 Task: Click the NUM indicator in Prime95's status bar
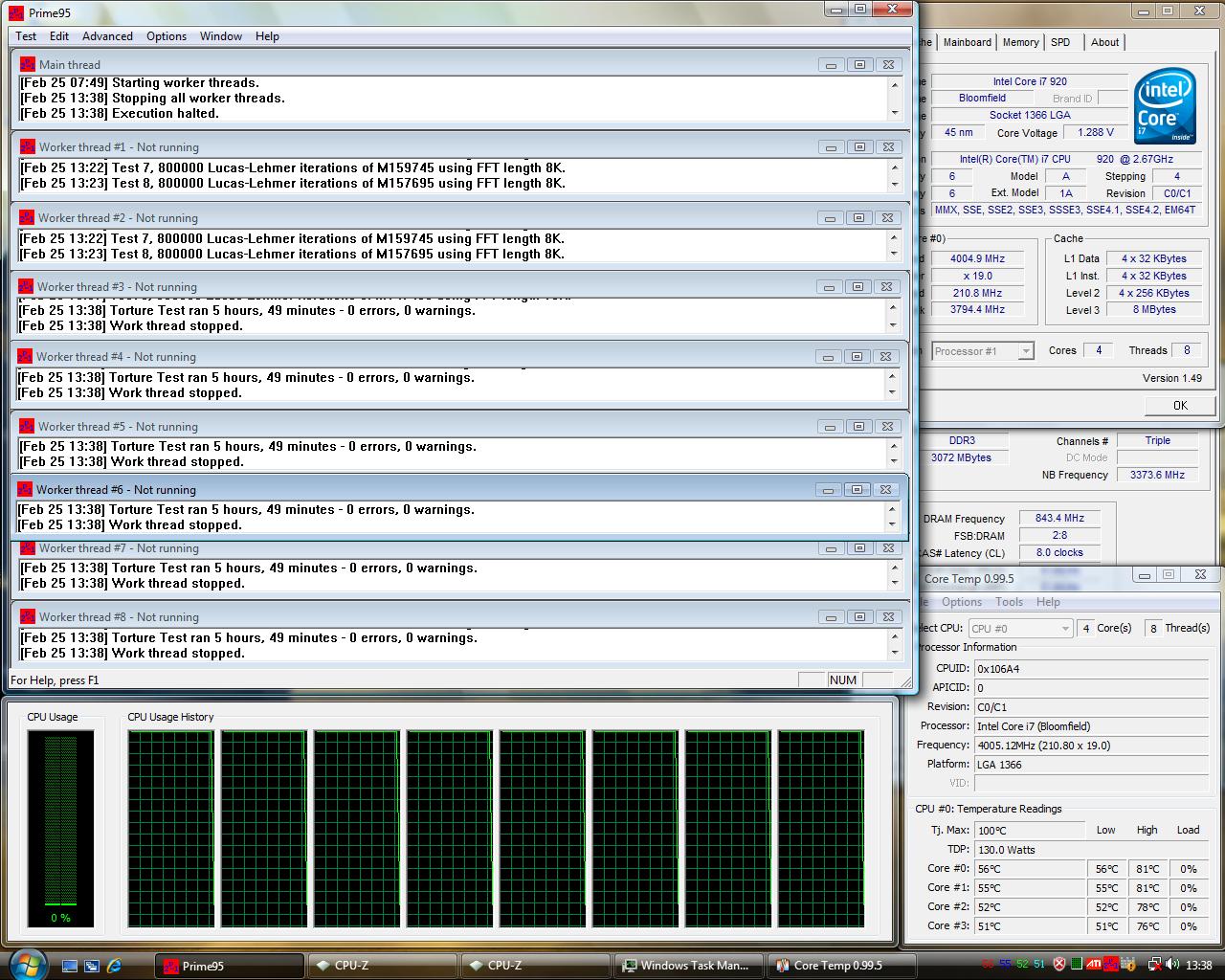pyautogui.click(x=843, y=680)
